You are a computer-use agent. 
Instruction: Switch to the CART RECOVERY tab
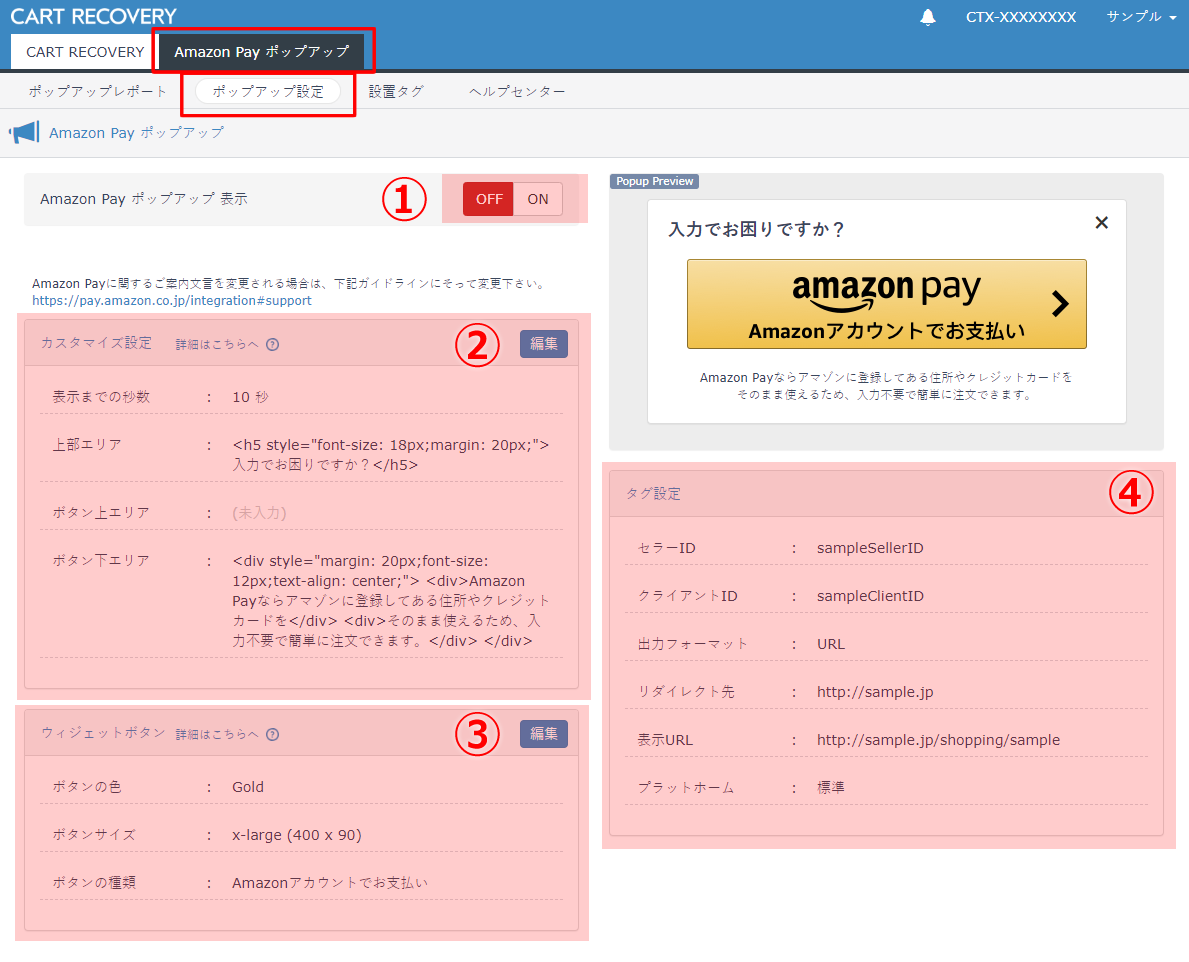[85, 52]
